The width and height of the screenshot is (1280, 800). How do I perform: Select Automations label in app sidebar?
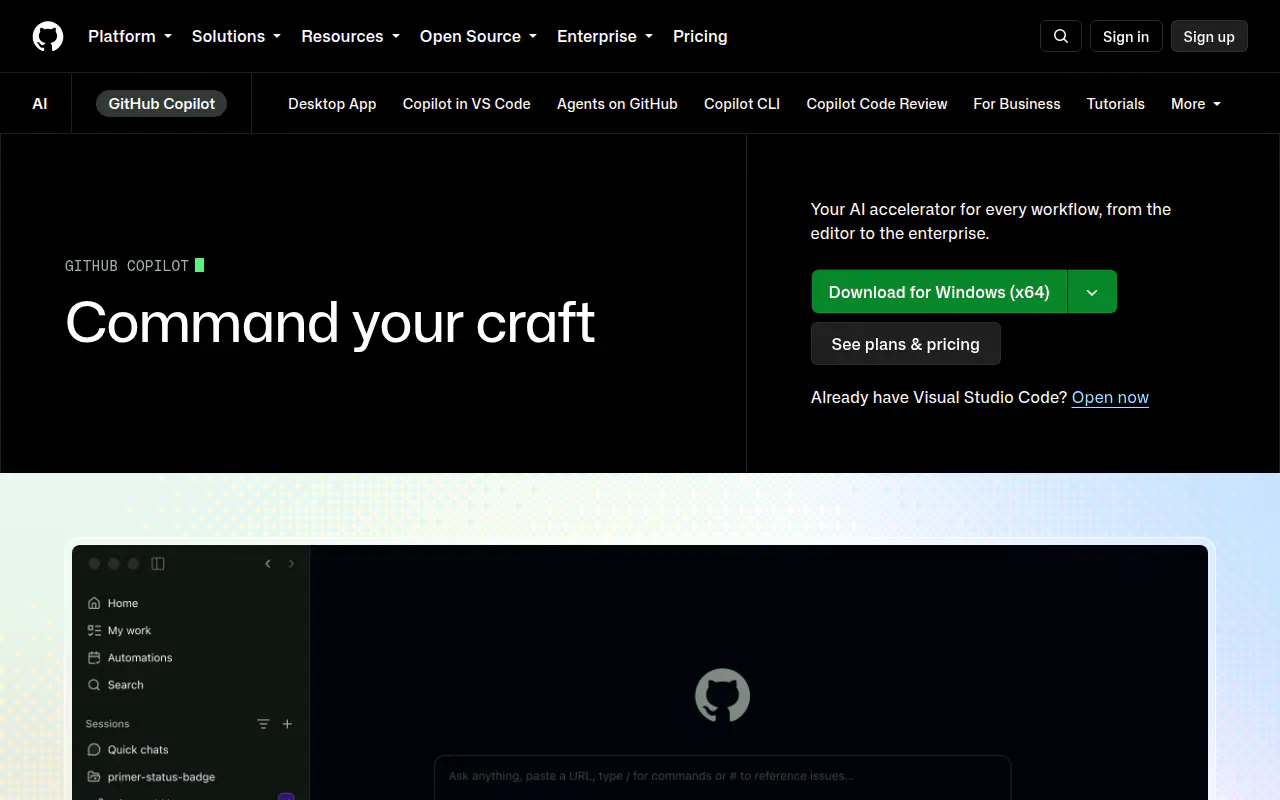coord(140,657)
